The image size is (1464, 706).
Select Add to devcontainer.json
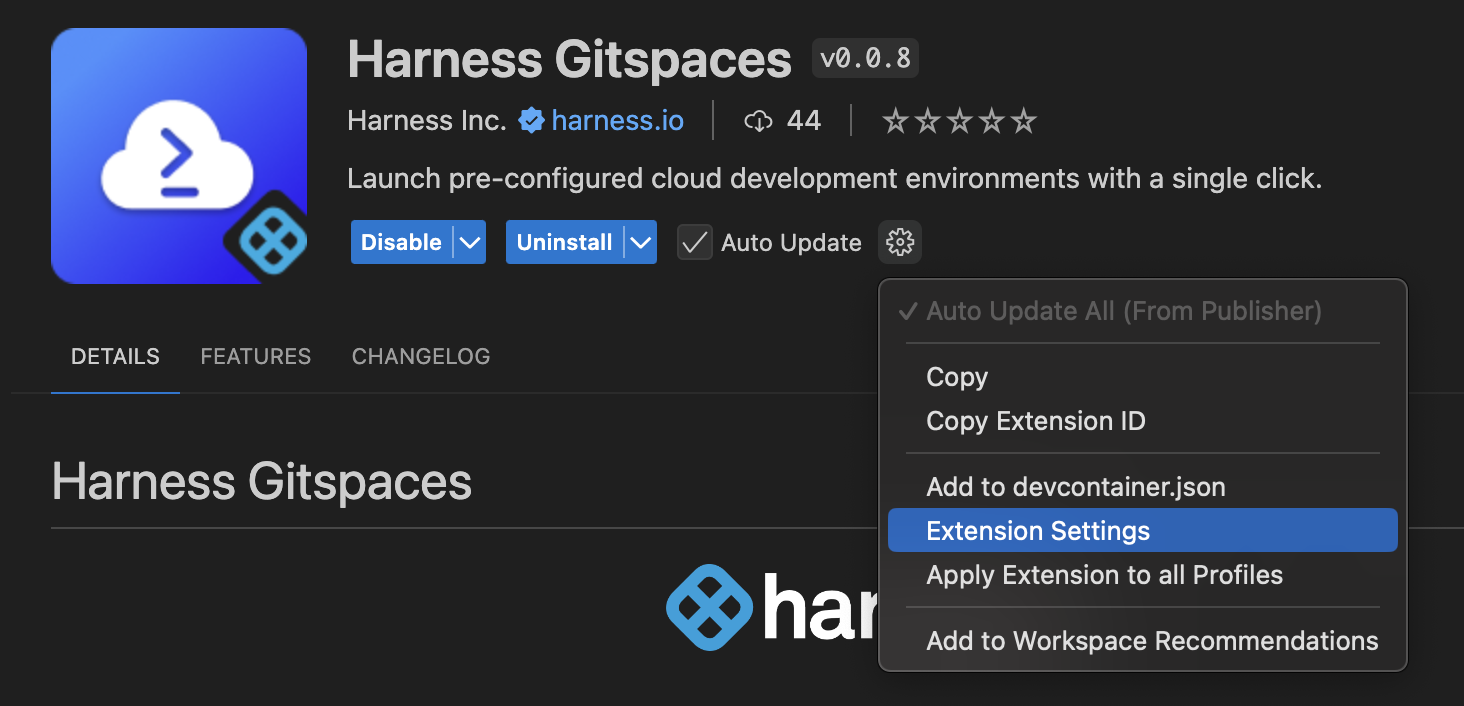coord(1075,487)
